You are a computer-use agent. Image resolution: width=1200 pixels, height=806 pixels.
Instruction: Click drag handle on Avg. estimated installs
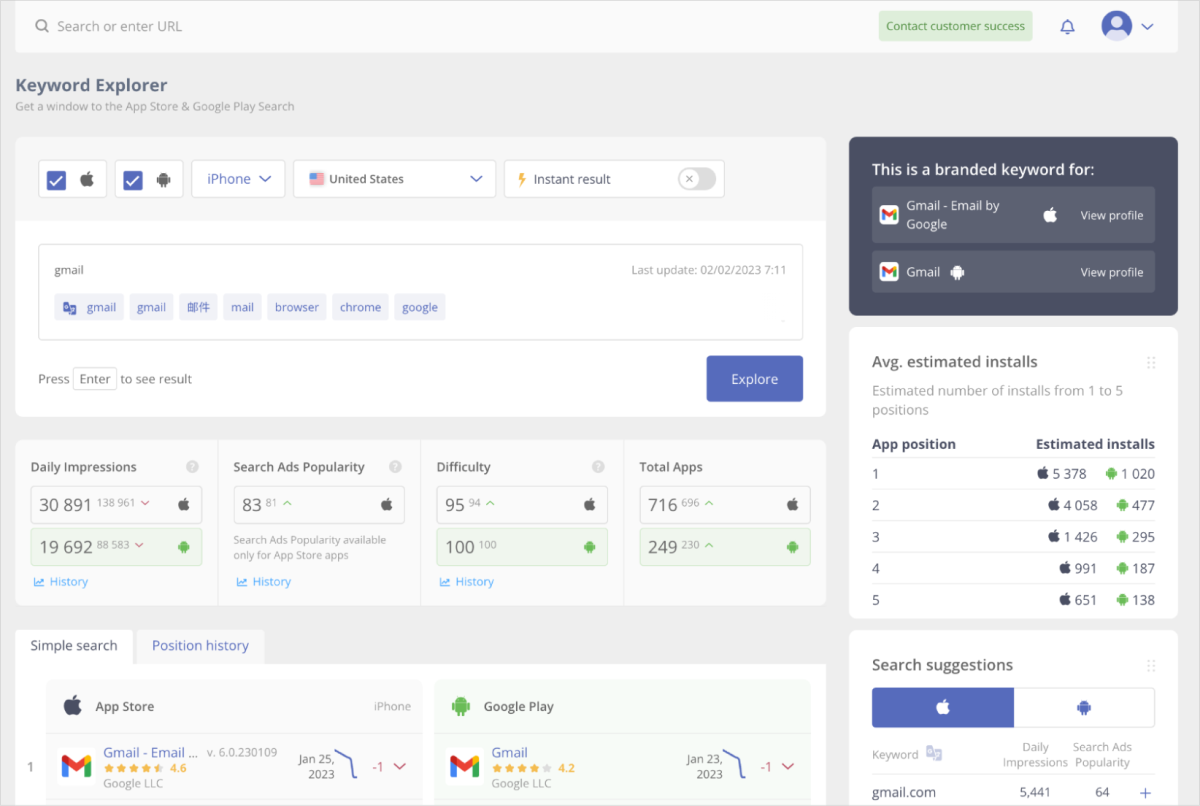[1151, 363]
